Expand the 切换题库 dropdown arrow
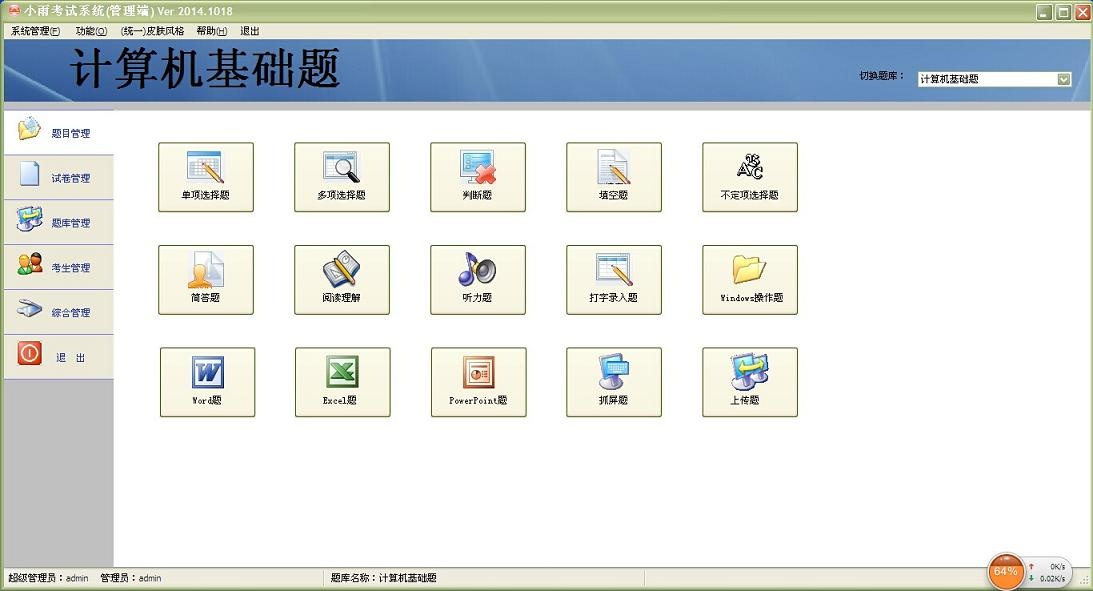The width and height of the screenshot is (1093, 591). coord(1064,79)
